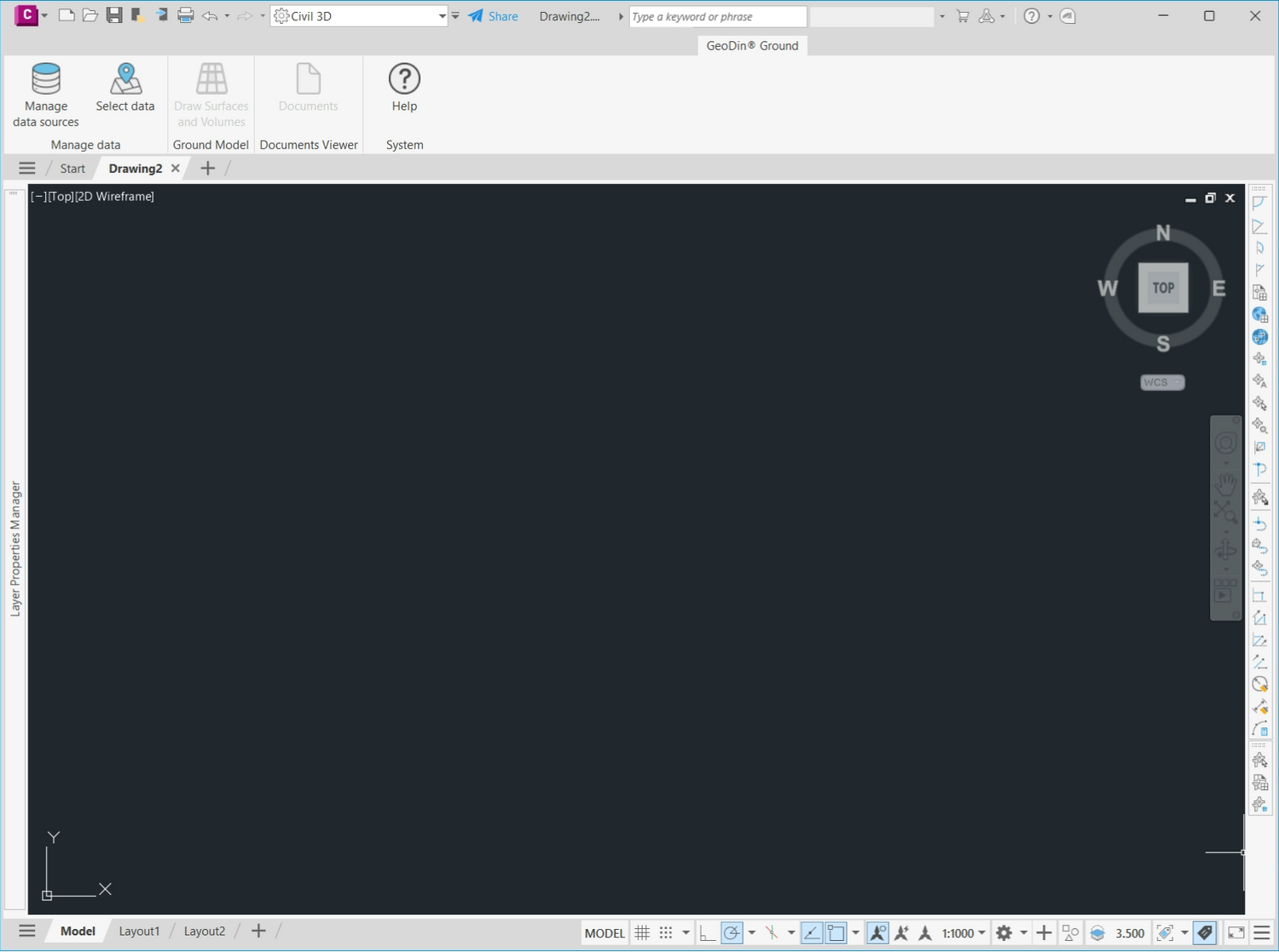1279x952 pixels.
Task: Toggle polar tracking in status bar
Action: [732, 933]
